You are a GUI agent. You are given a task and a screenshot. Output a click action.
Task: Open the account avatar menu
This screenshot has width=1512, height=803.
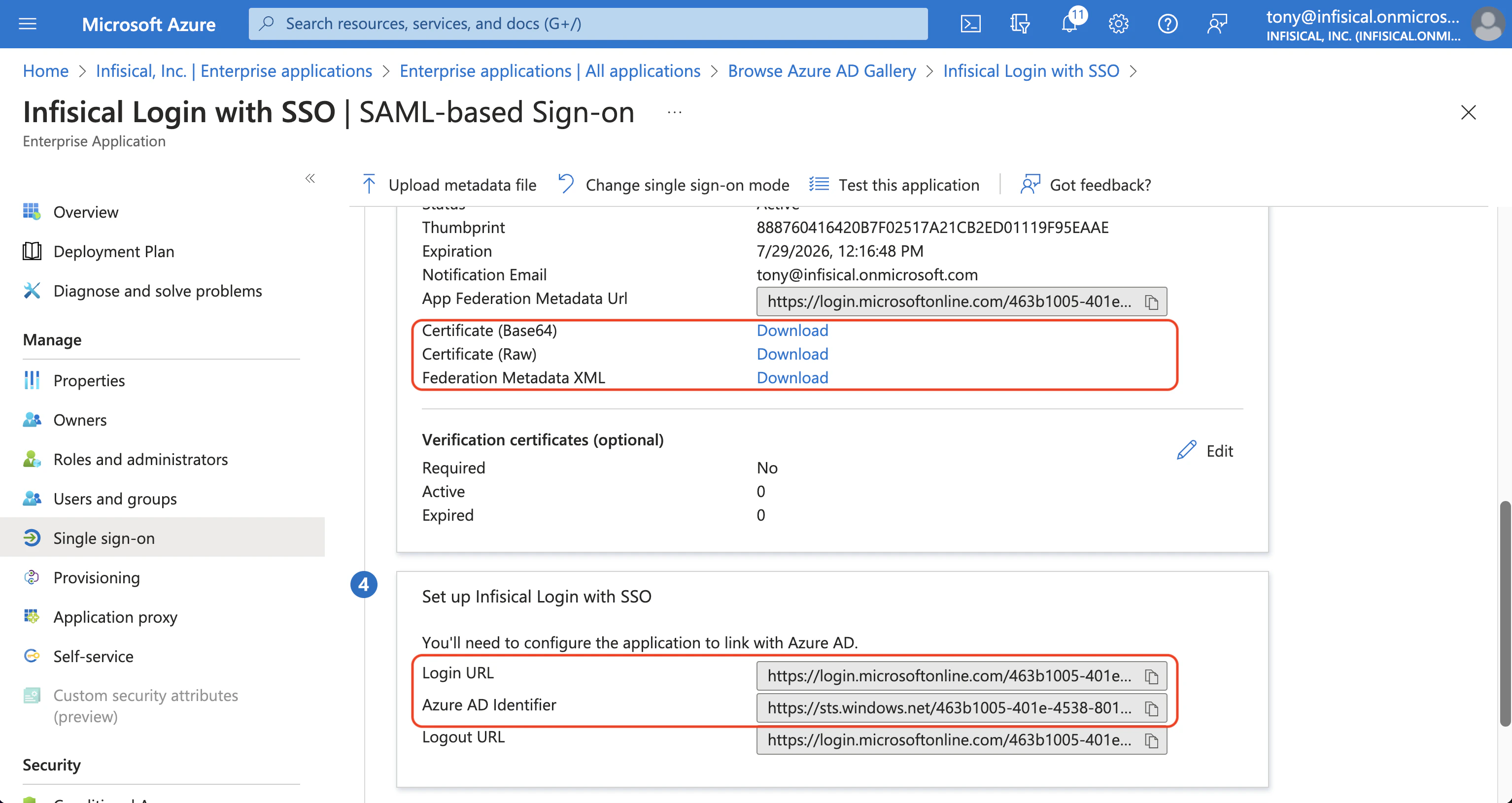pos(1487,24)
